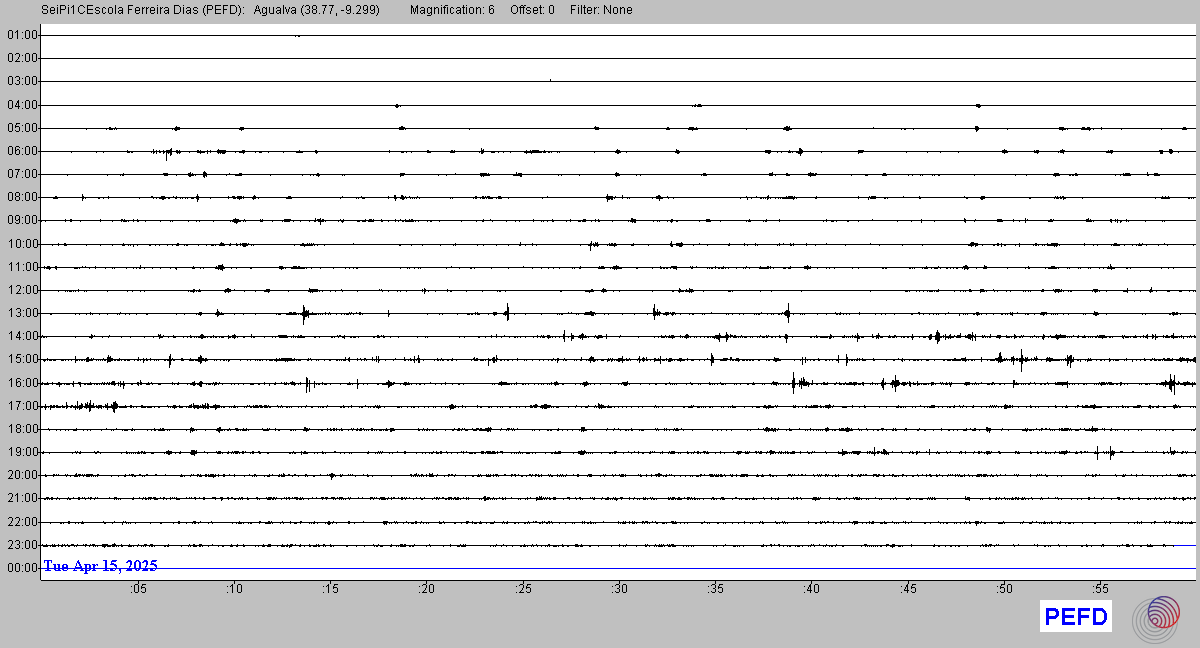Select the 08:00 hour label
Screen dimensions: 1200x648
tap(22, 197)
